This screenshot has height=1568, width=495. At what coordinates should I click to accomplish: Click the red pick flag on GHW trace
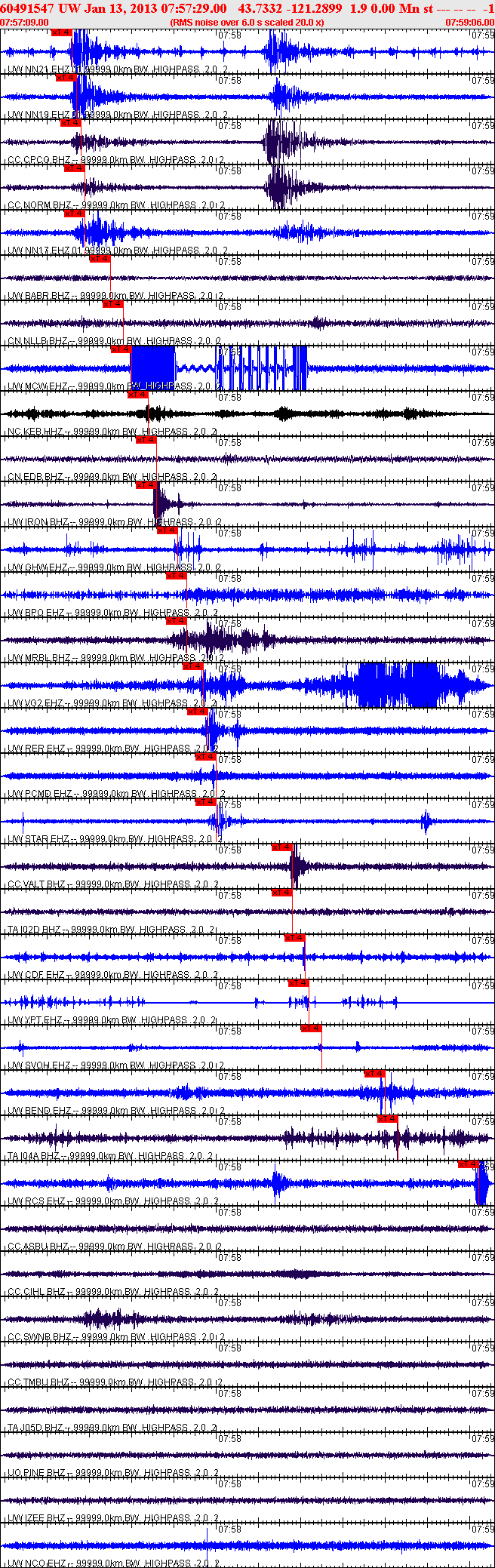[x=167, y=530]
